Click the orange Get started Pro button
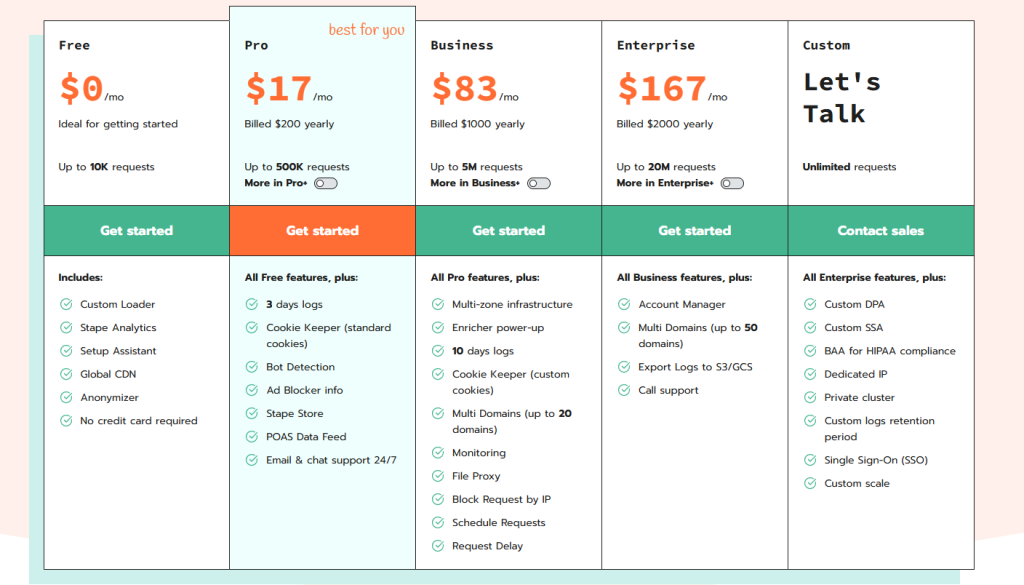Viewport: 1024px width, 585px height. coord(323,230)
